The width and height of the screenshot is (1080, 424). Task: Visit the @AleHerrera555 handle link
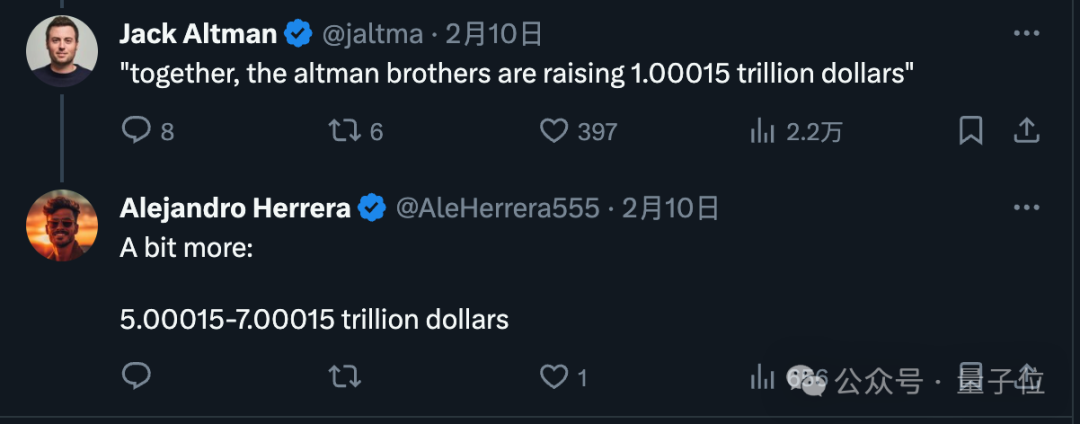click(x=498, y=209)
